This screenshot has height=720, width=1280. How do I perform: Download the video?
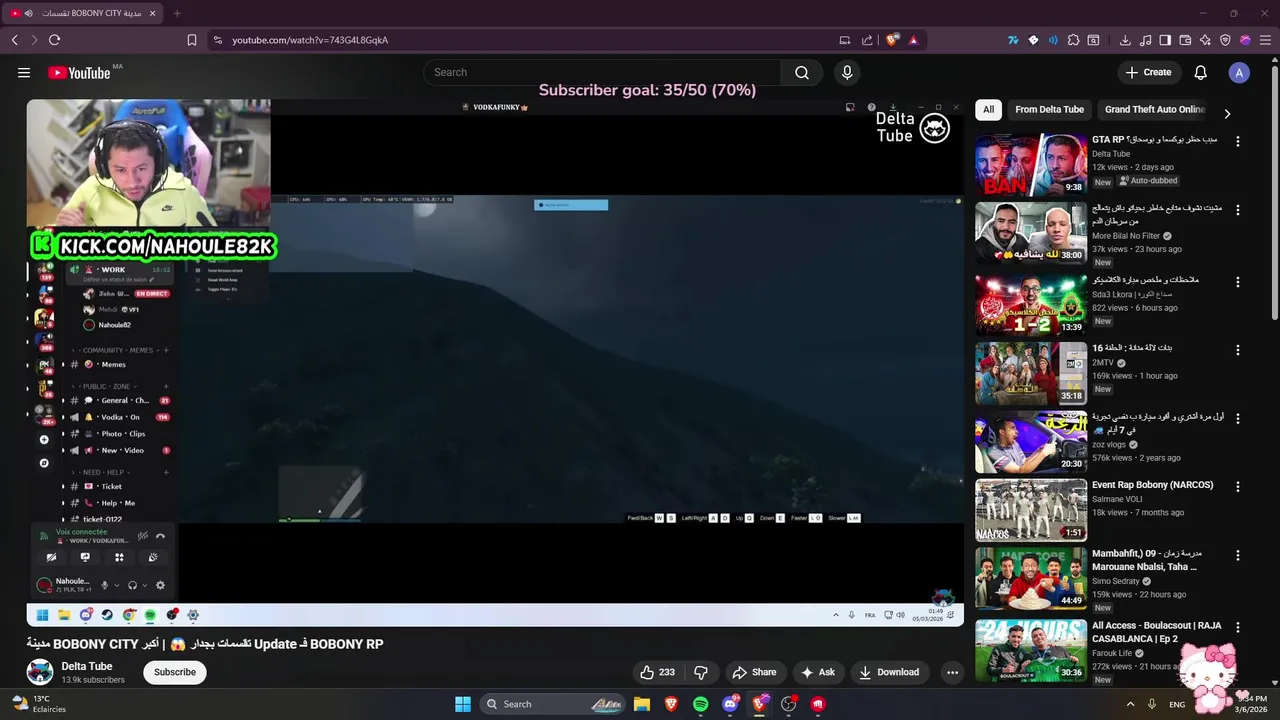click(x=889, y=672)
